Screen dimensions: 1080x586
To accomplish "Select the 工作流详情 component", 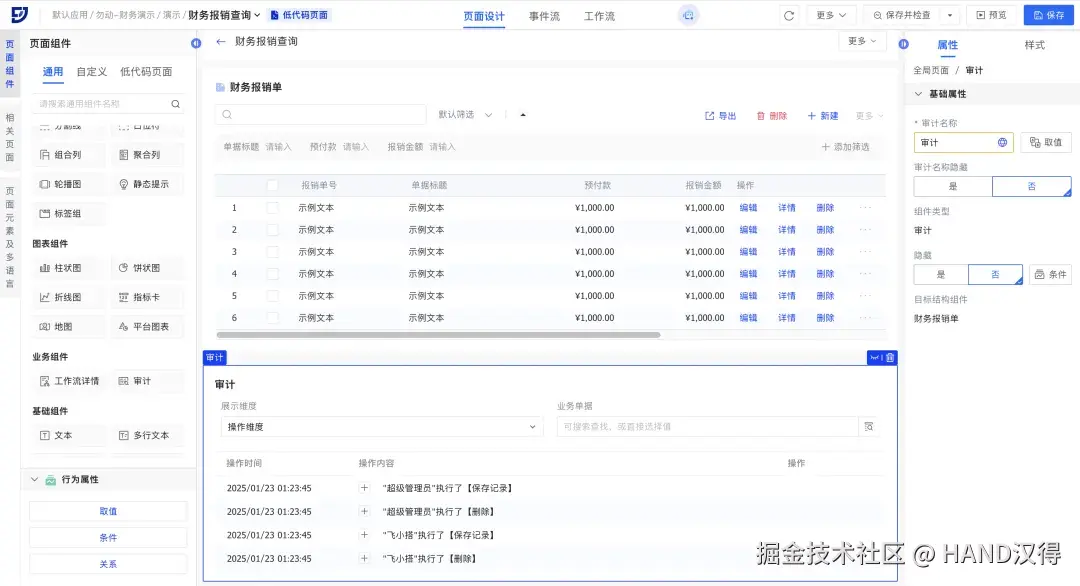I will click(68, 381).
